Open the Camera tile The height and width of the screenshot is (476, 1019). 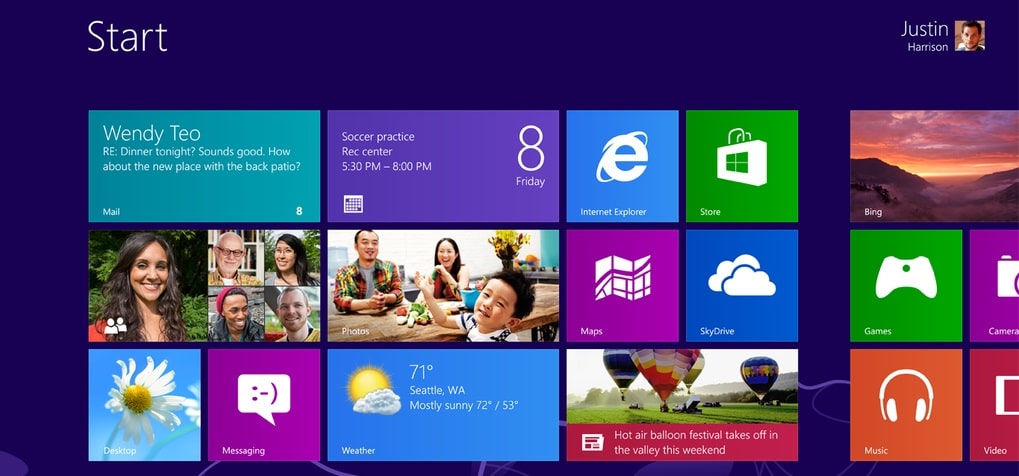coord(994,285)
